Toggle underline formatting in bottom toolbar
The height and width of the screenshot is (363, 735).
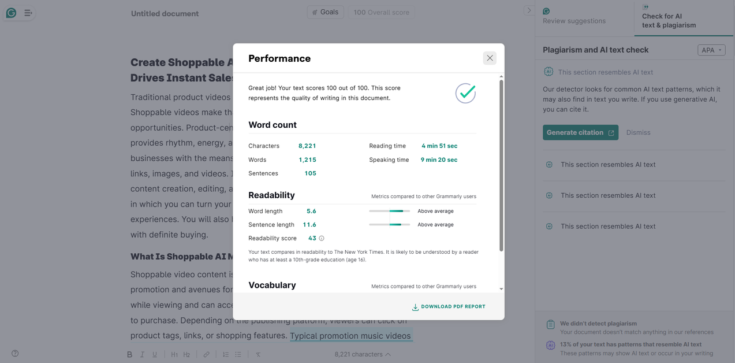(155, 355)
